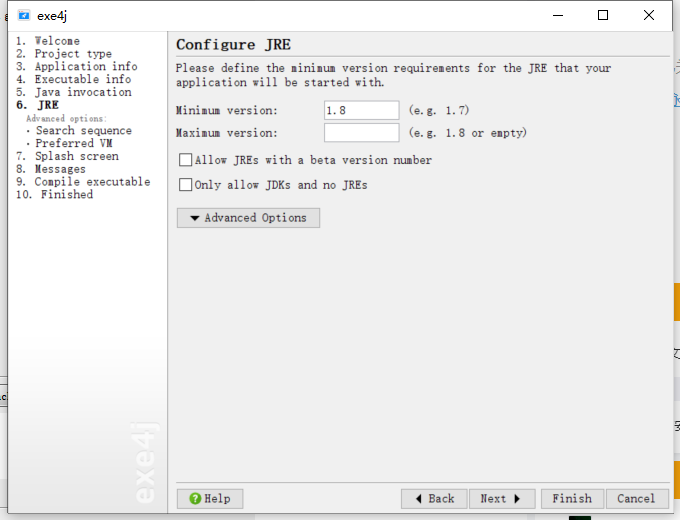Focus the Minimum version input field
The width and height of the screenshot is (680, 520).
click(361, 110)
